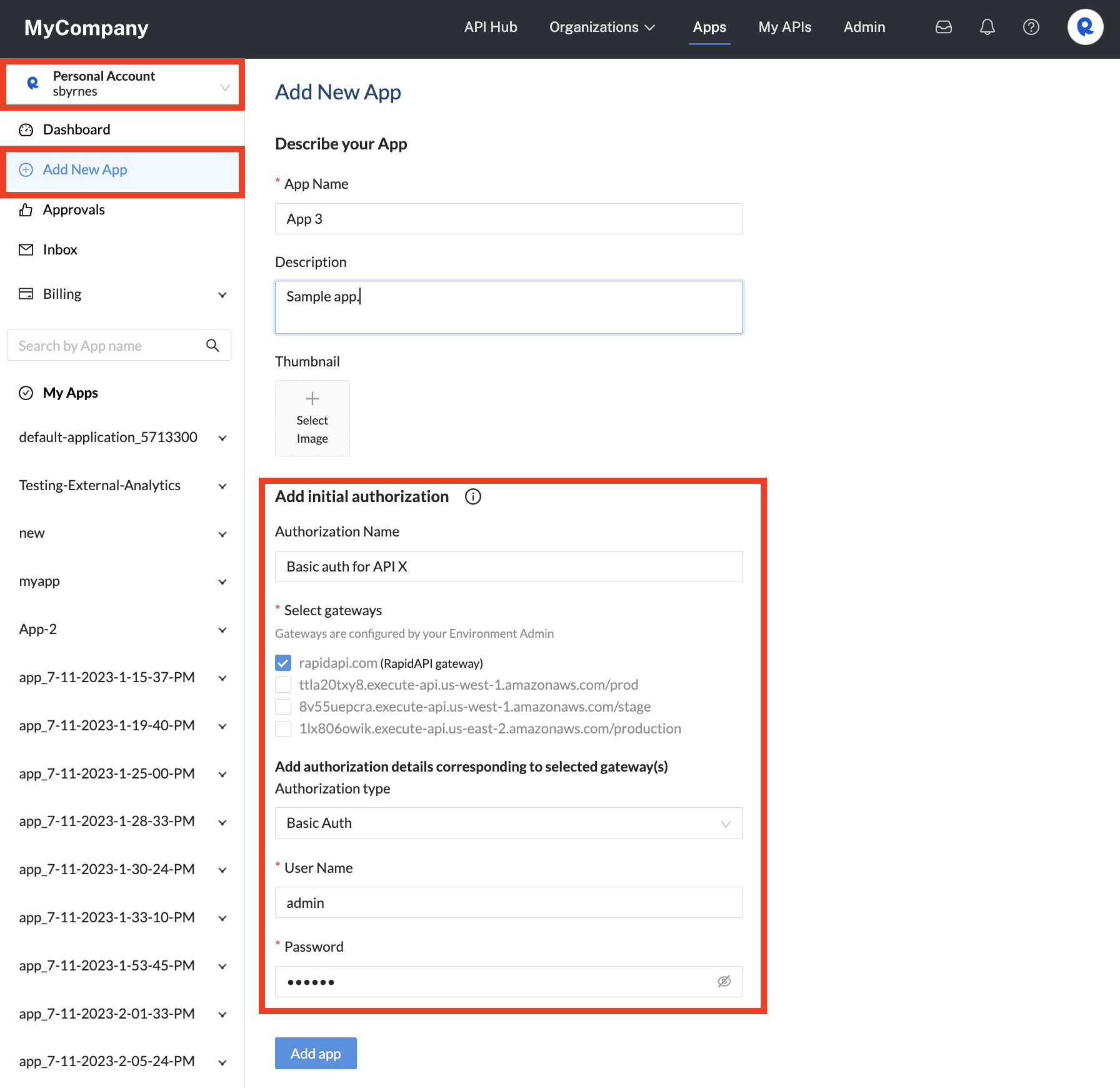Open the user profile avatar
This screenshot has width=1120, height=1088.
point(1085,27)
